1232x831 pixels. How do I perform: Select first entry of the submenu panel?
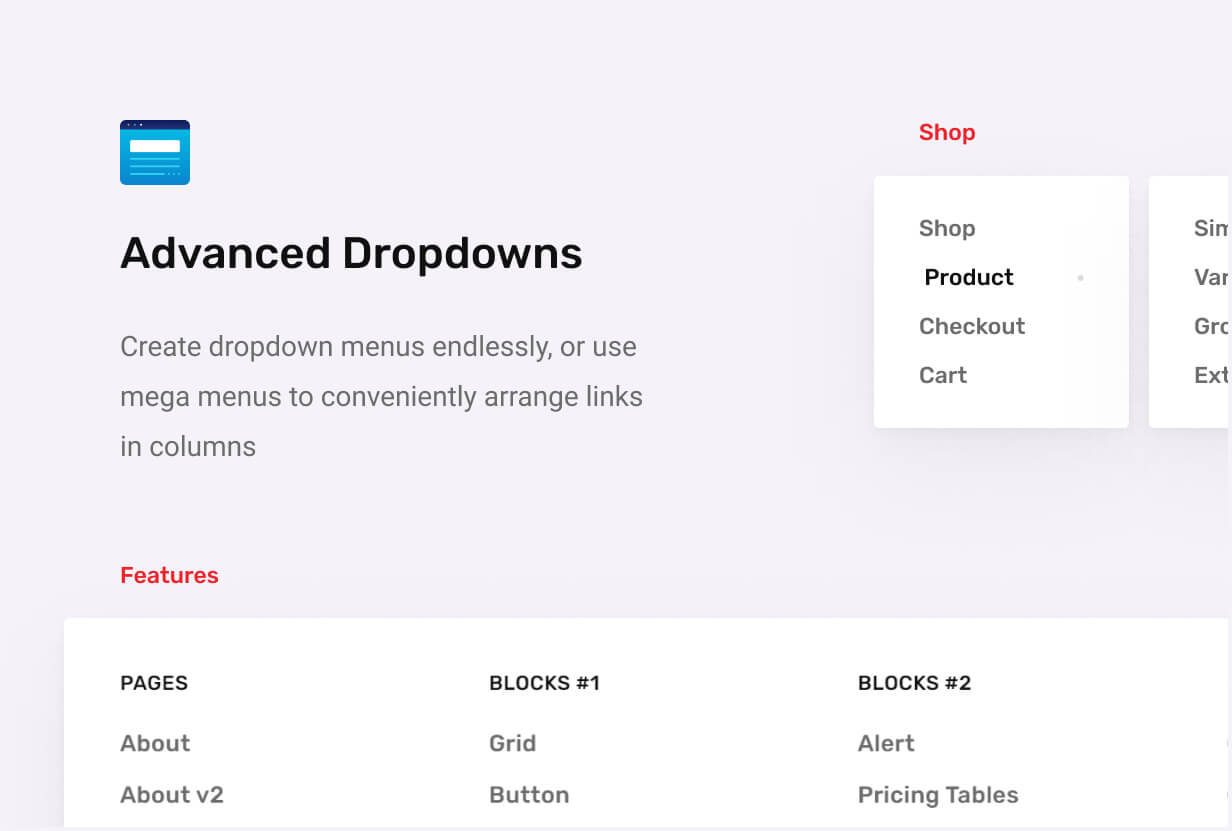1211,228
